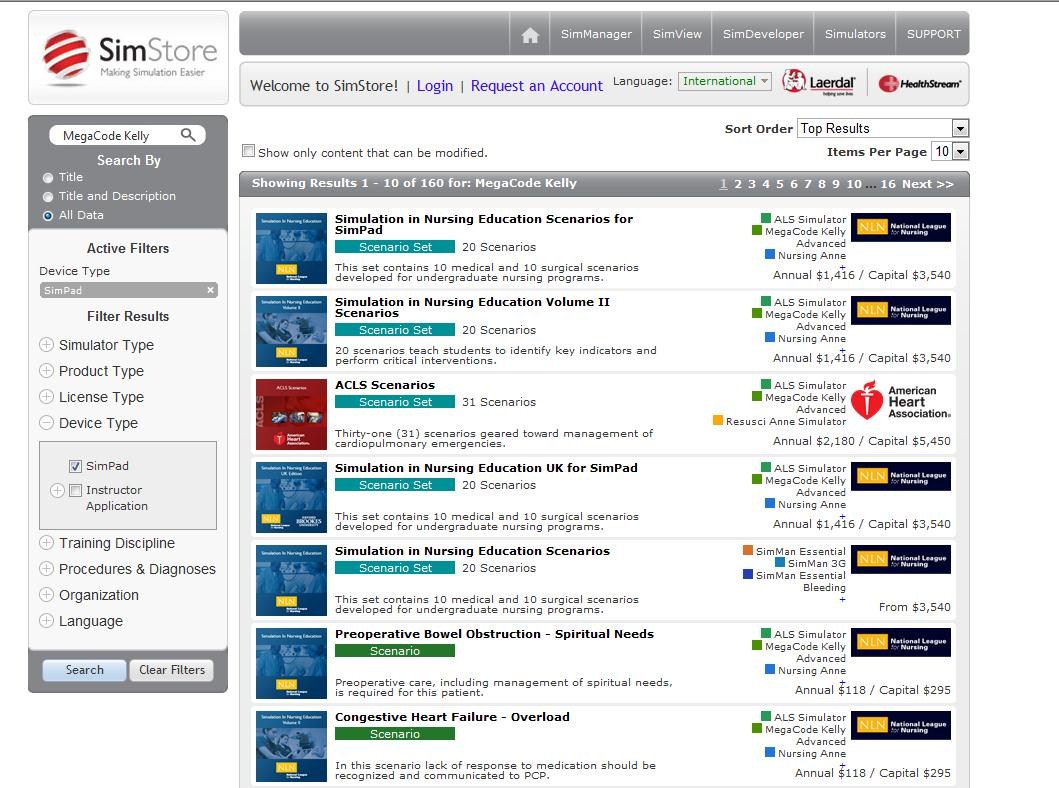Click the 31 Scenarios text
The height and width of the screenshot is (788, 1059).
pyautogui.click(x=499, y=402)
